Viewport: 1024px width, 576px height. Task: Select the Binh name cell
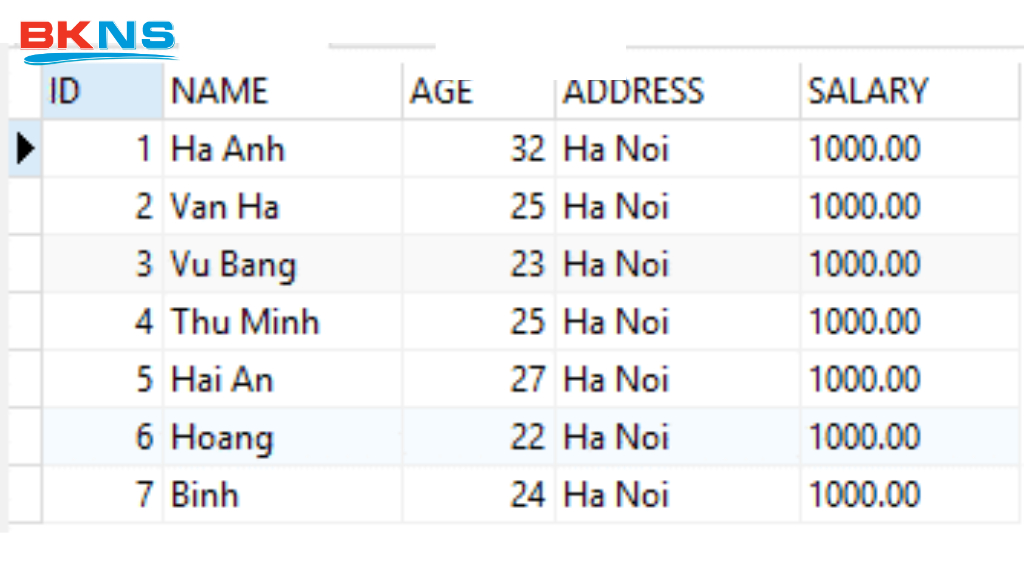[281, 495]
